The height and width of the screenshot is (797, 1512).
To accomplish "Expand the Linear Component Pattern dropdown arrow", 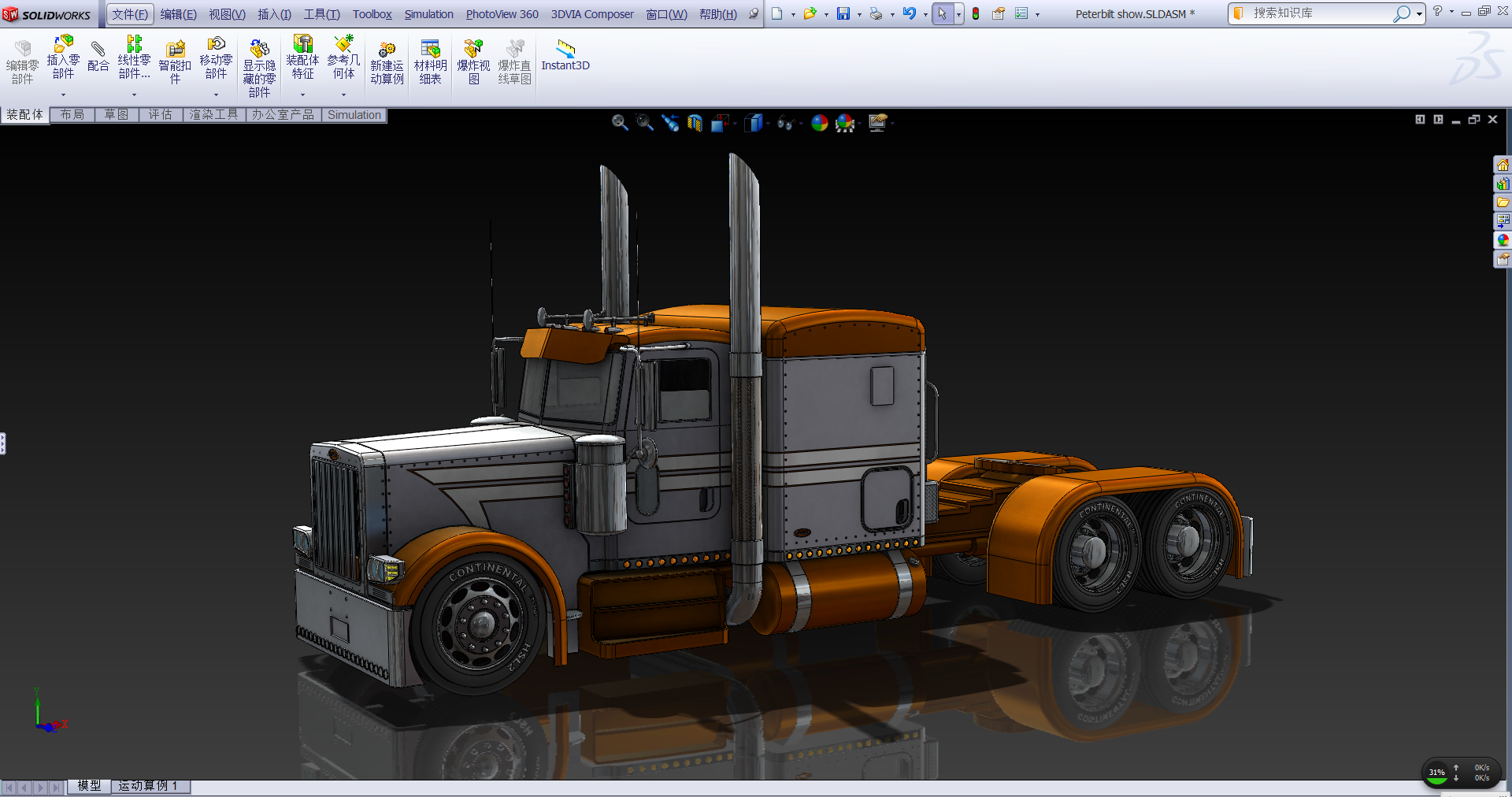I will (x=134, y=95).
